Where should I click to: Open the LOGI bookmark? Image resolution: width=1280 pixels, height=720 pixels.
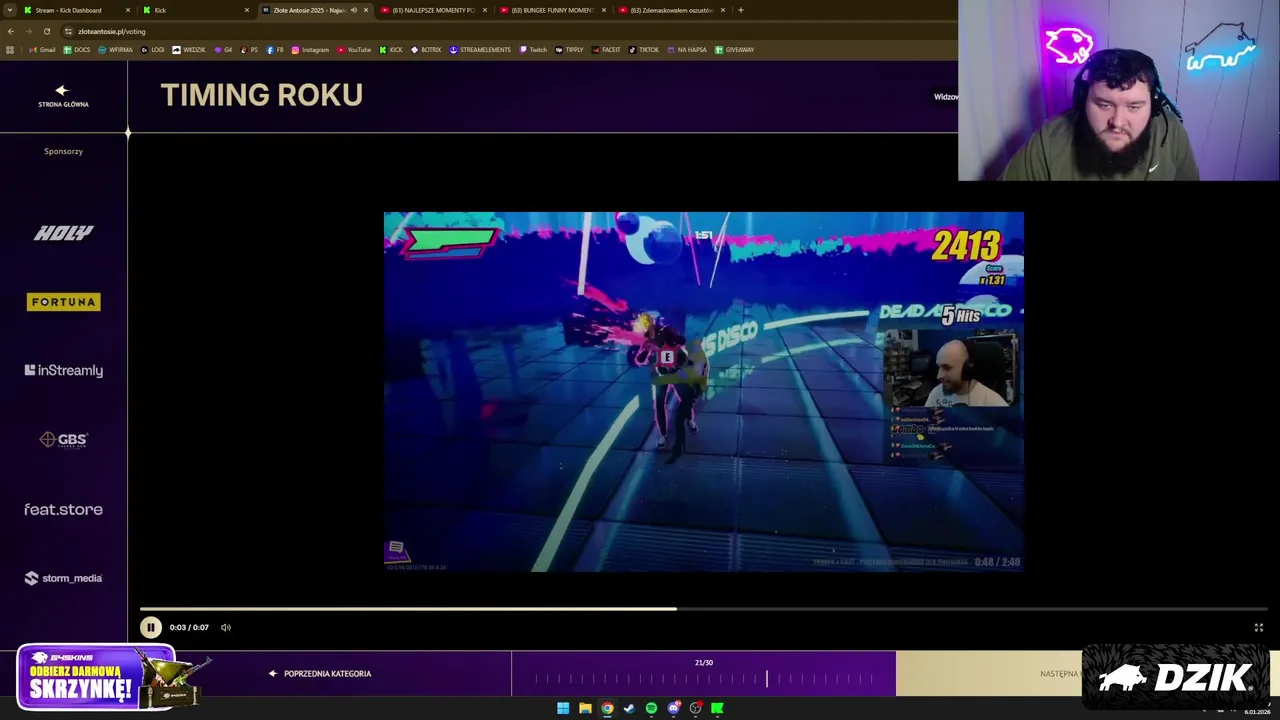click(153, 50)
